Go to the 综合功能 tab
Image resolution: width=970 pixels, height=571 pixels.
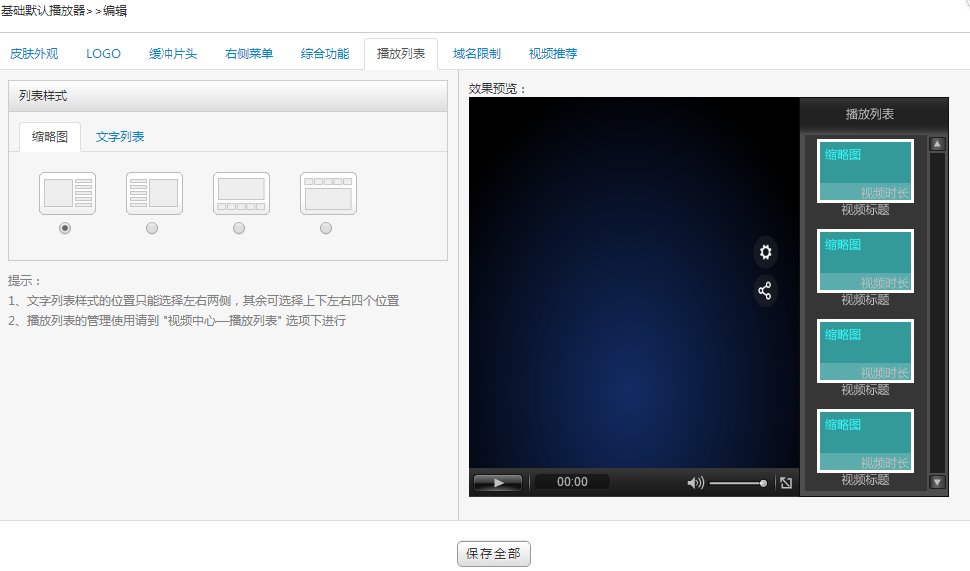pyautogui.click(x=325, y=54)
